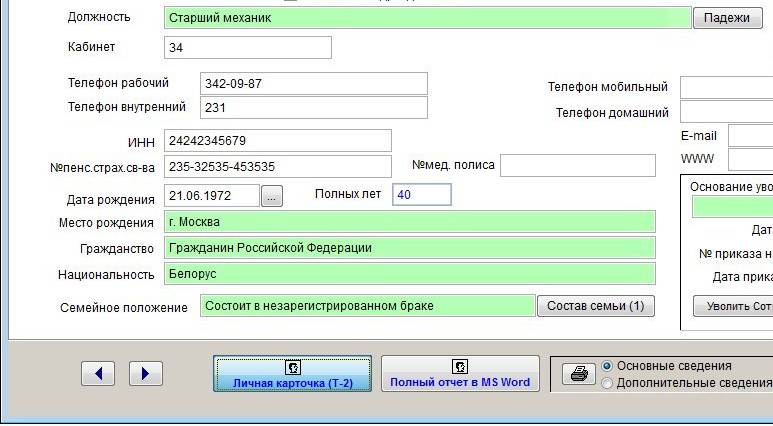Select Дополнительные сведения radio option

607,383
